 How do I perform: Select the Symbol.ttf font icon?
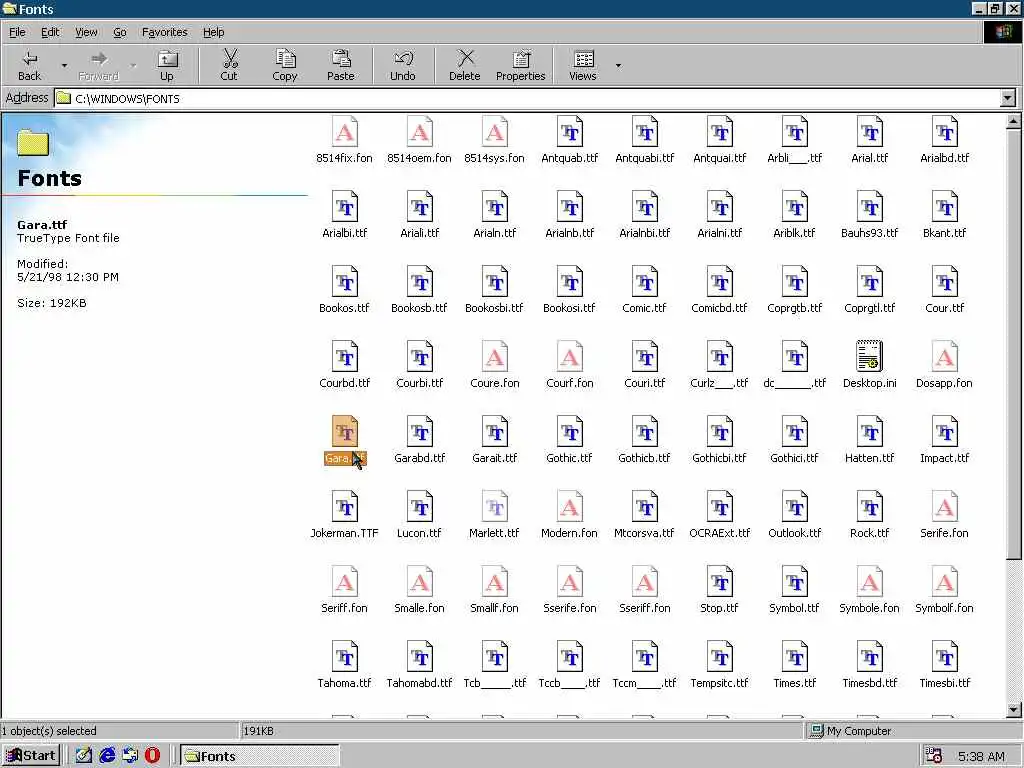(x=795, y=590)
